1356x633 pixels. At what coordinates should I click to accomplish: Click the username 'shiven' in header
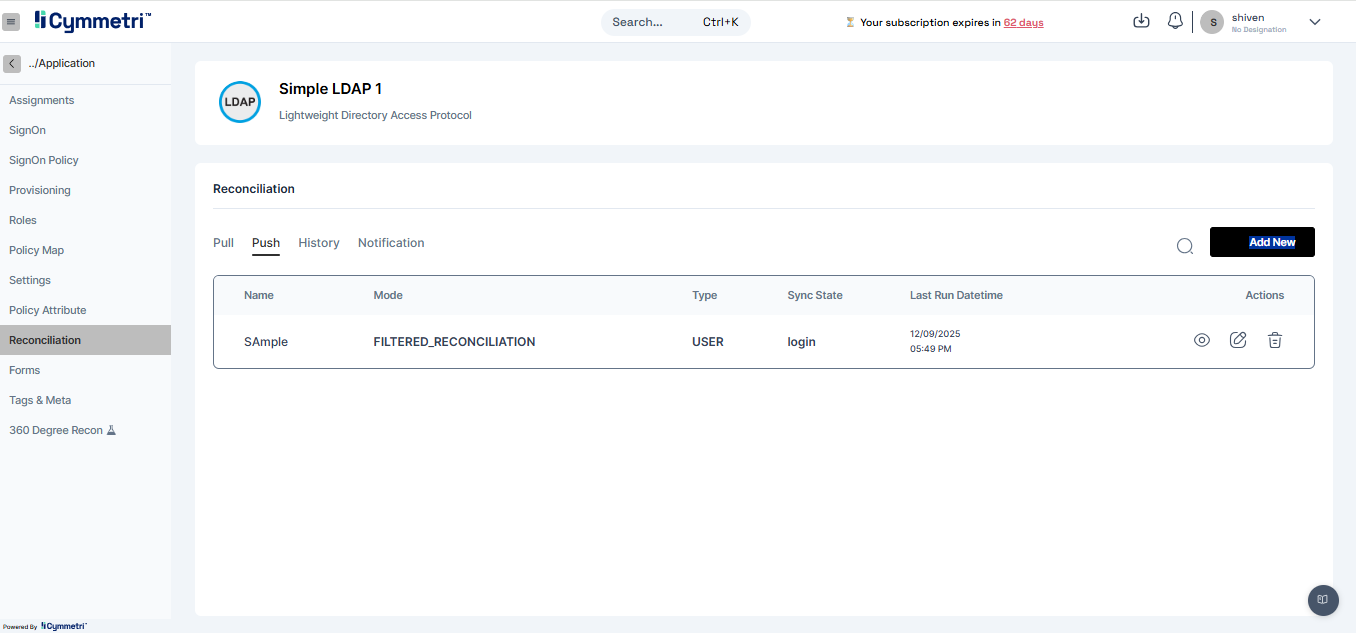click(x=1247, y=17)
